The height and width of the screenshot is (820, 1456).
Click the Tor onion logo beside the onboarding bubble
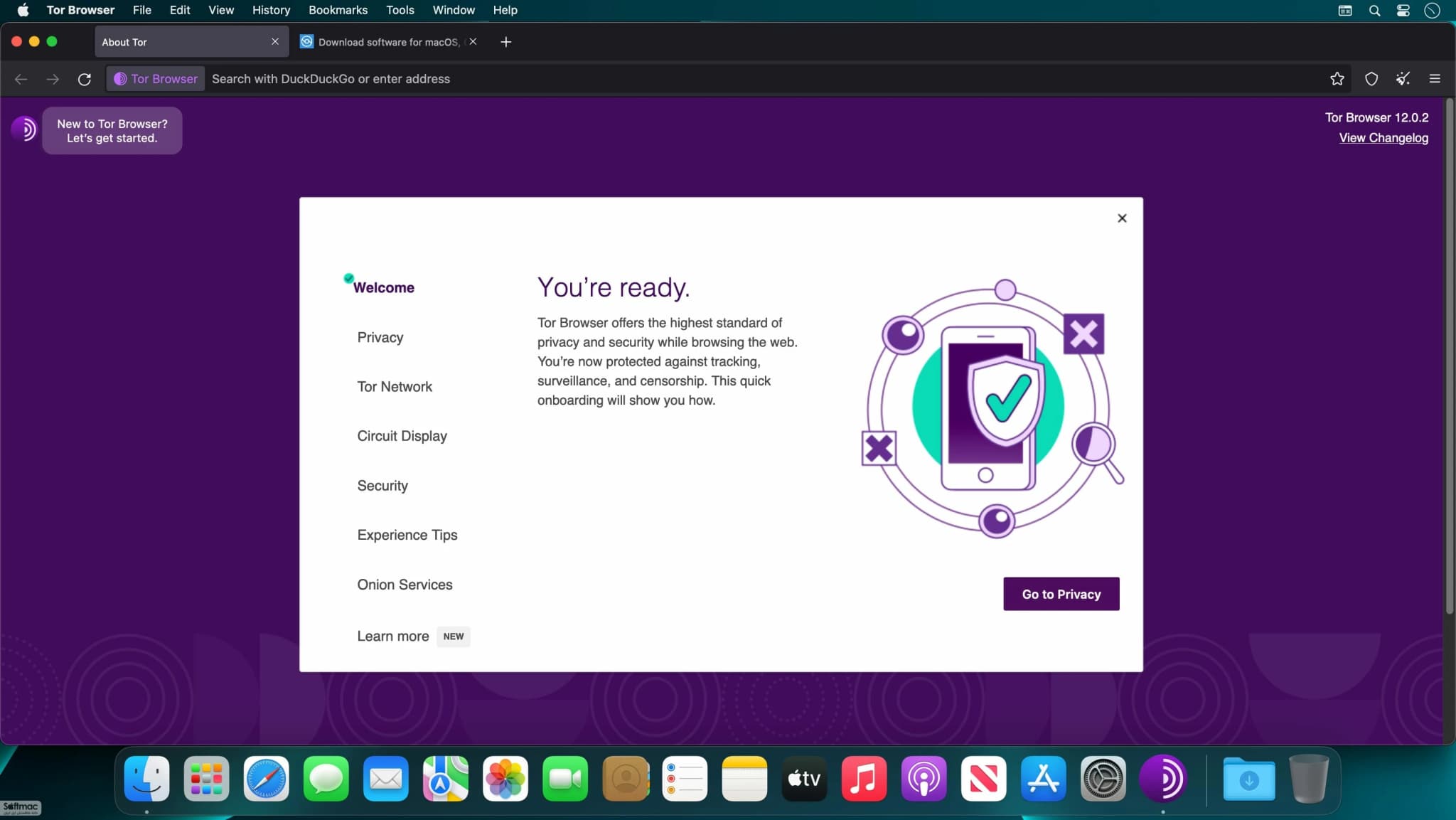click(x=23, y=129)
